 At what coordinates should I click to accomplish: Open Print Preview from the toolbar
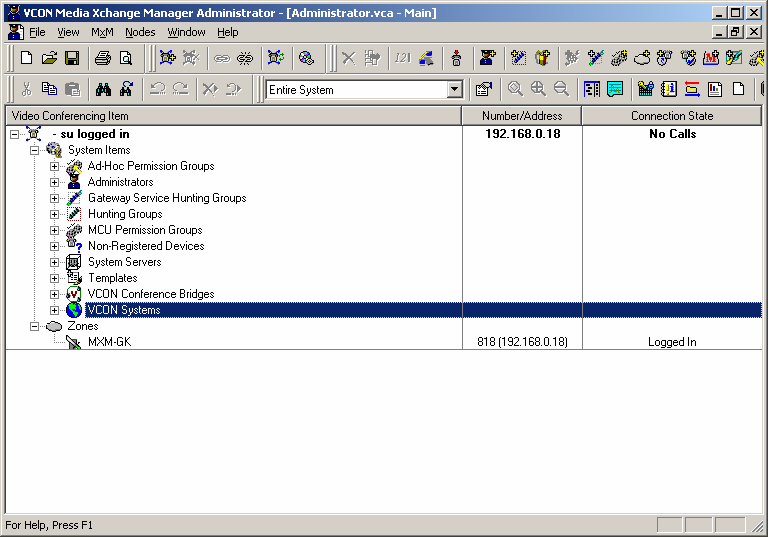(x=126, y=58)
